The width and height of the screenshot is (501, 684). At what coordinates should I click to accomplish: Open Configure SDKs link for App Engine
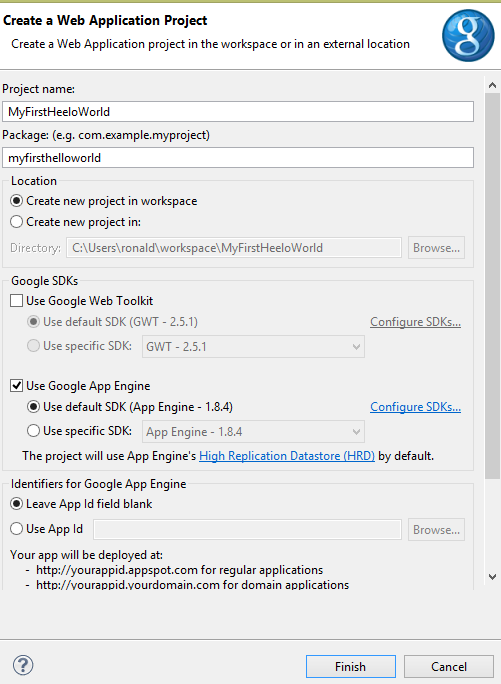pyautogui.click(x=415, y=407)
